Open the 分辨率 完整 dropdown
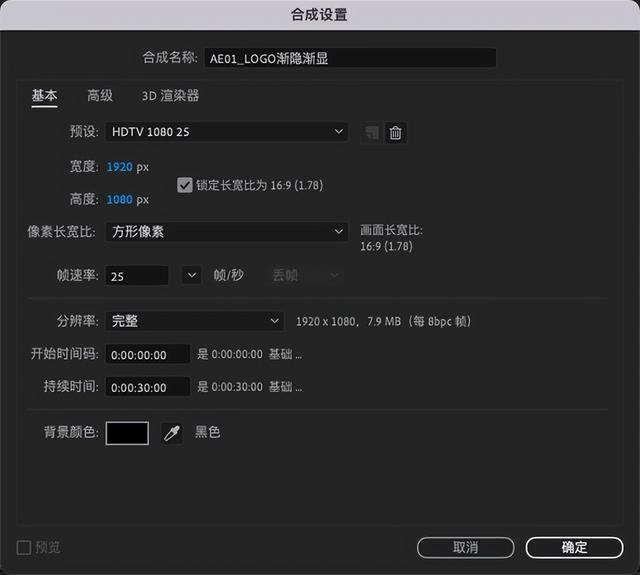640x575 pixels. point(194,321)
